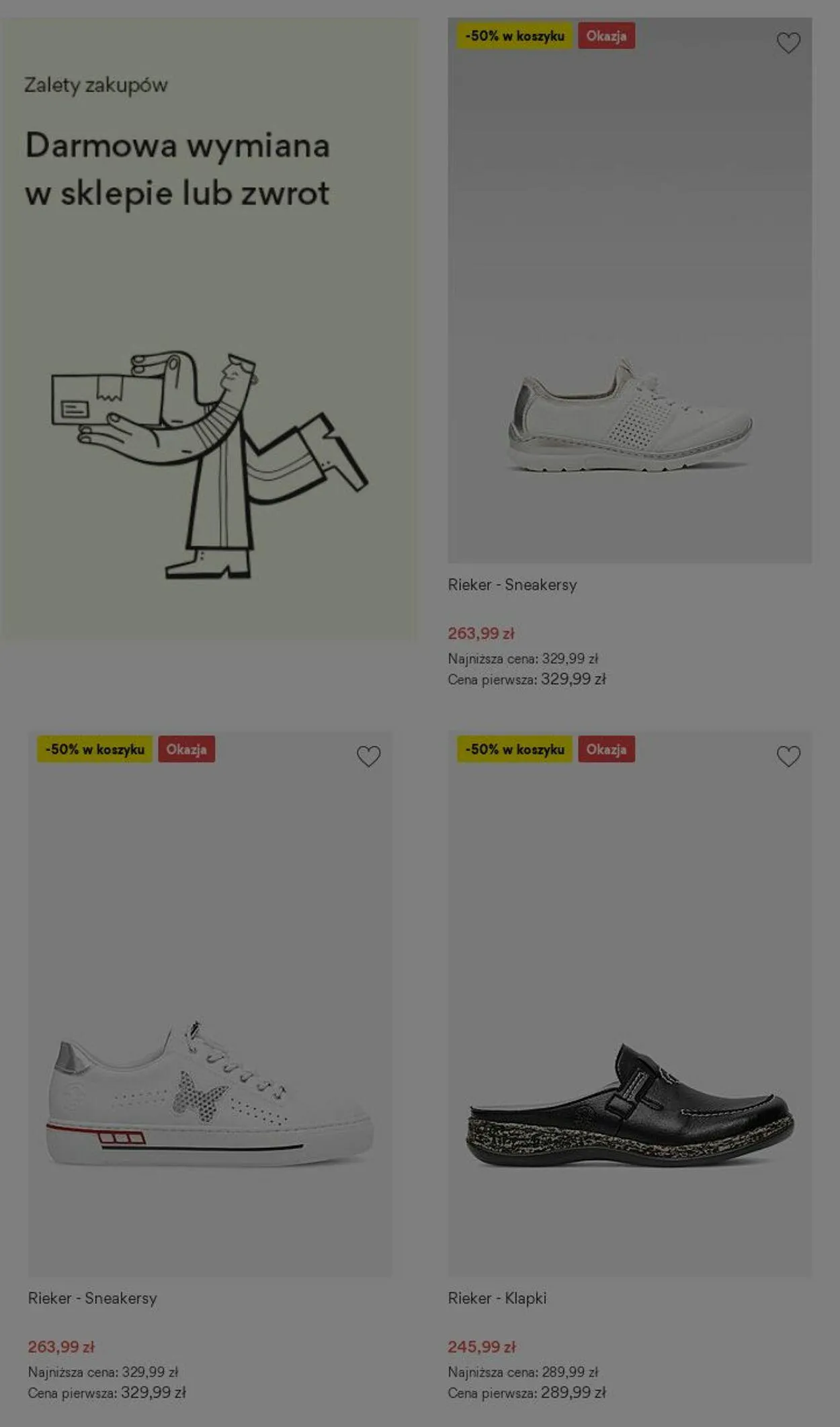Click the courier delivery illustration
The height and width of the screenshot is (1427, 840).
coord(210,464)
